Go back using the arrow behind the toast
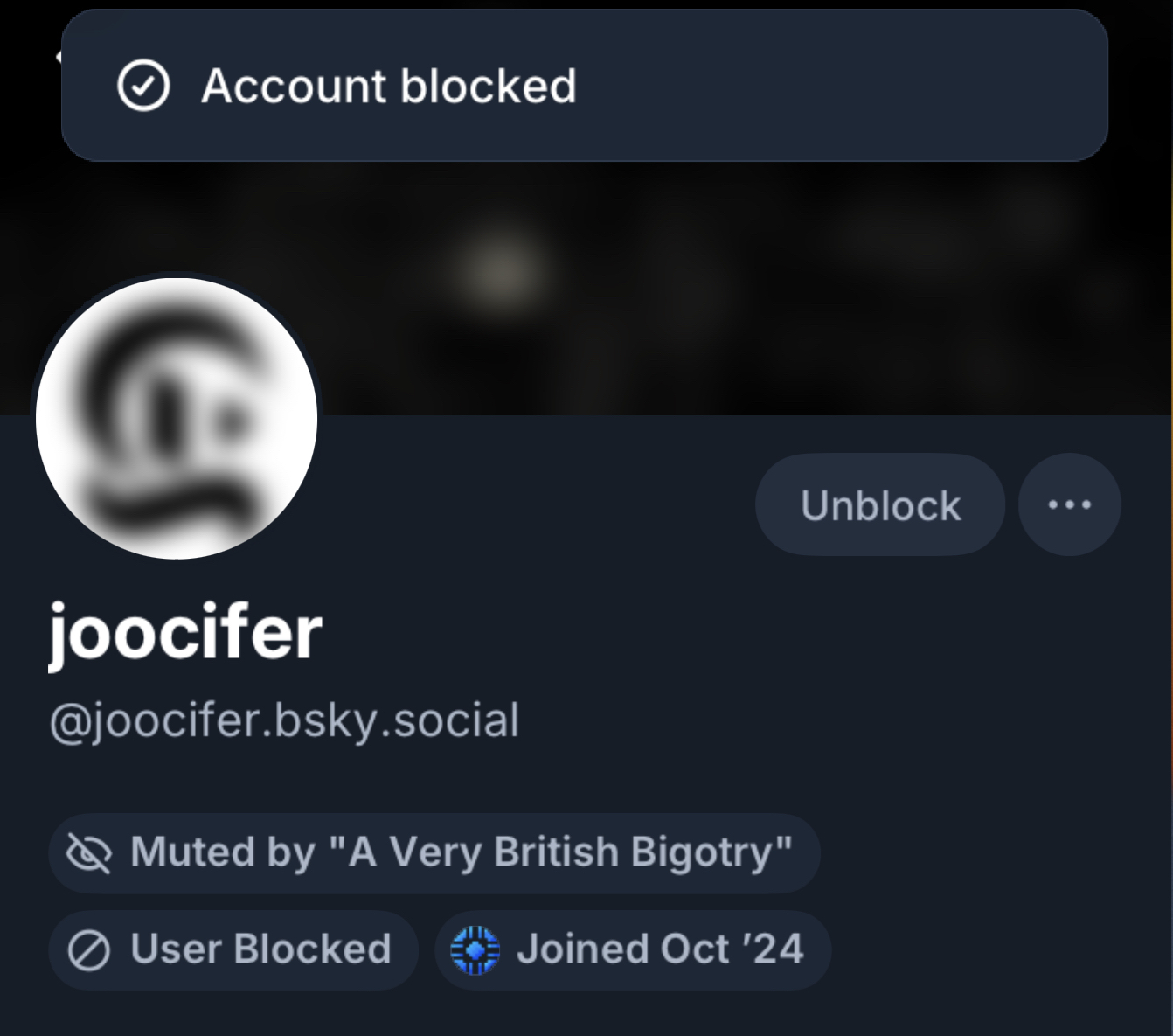Viewport: 1173px width, 1036px height. [x=58, y=58]
